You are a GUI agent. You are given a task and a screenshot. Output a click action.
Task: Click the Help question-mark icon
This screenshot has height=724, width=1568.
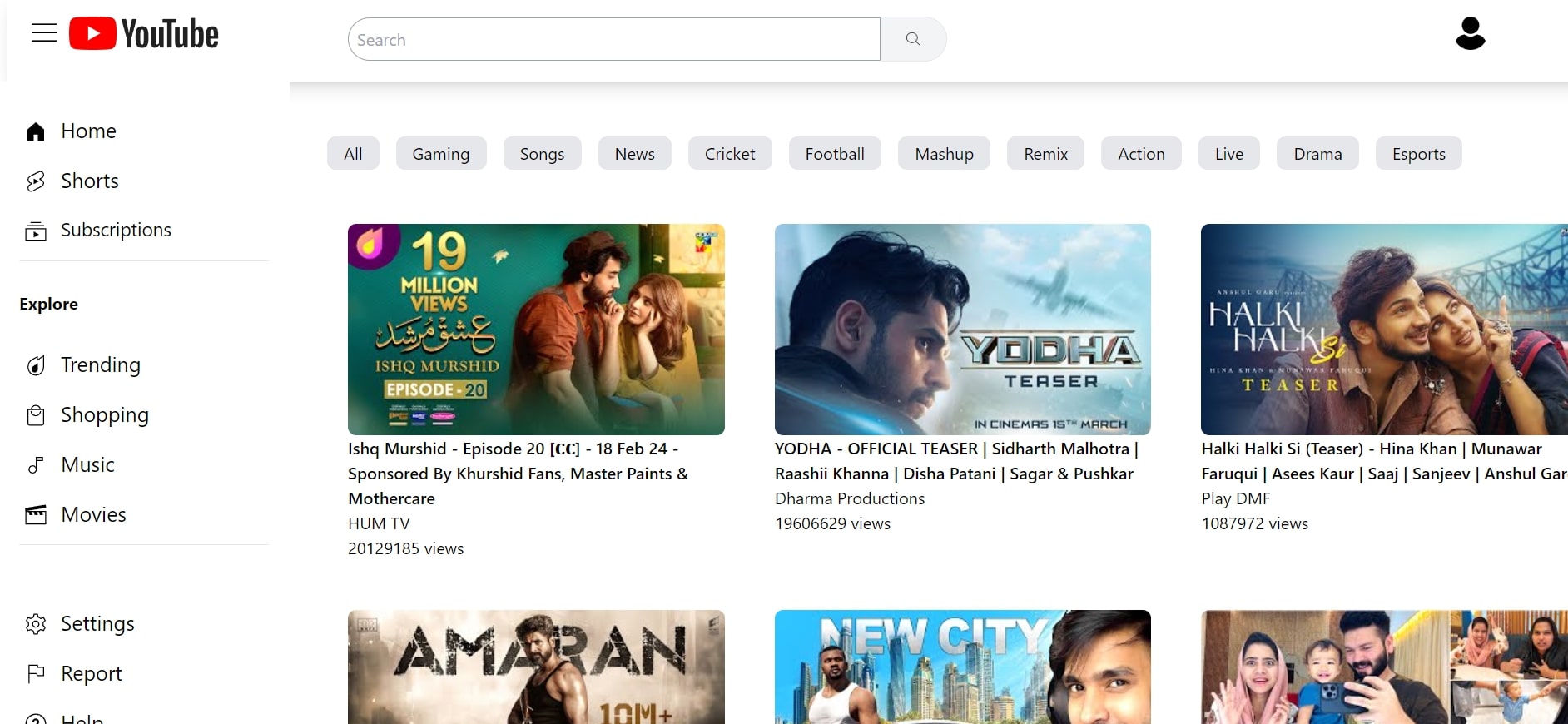click(x=36, y=719)
